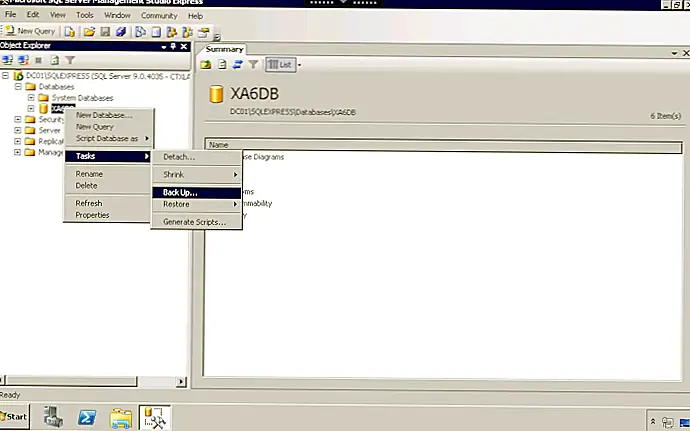
Task: Click Tasks in the context menu
Action: (108, 156)
